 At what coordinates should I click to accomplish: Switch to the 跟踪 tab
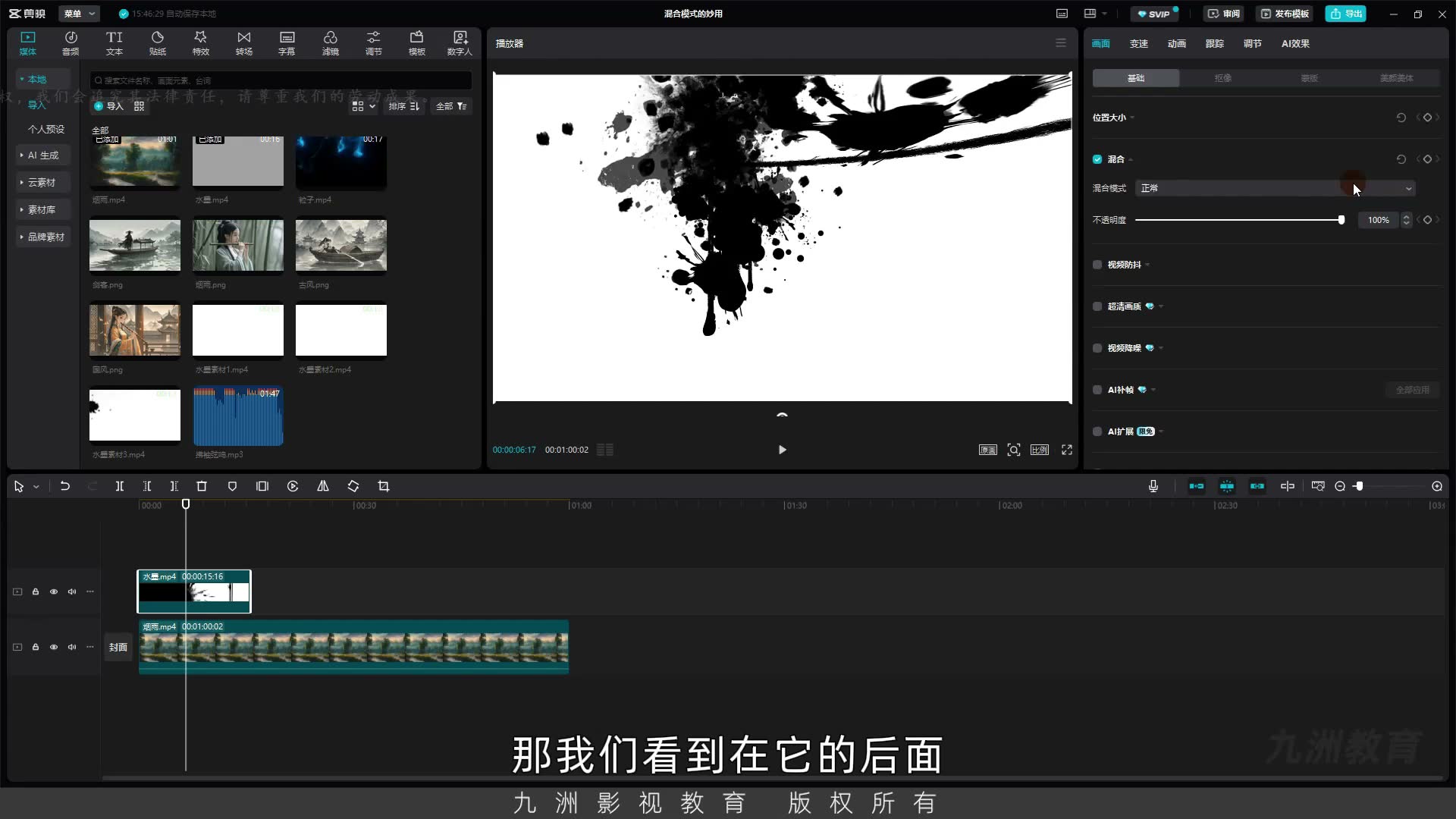click(1215, 43)
